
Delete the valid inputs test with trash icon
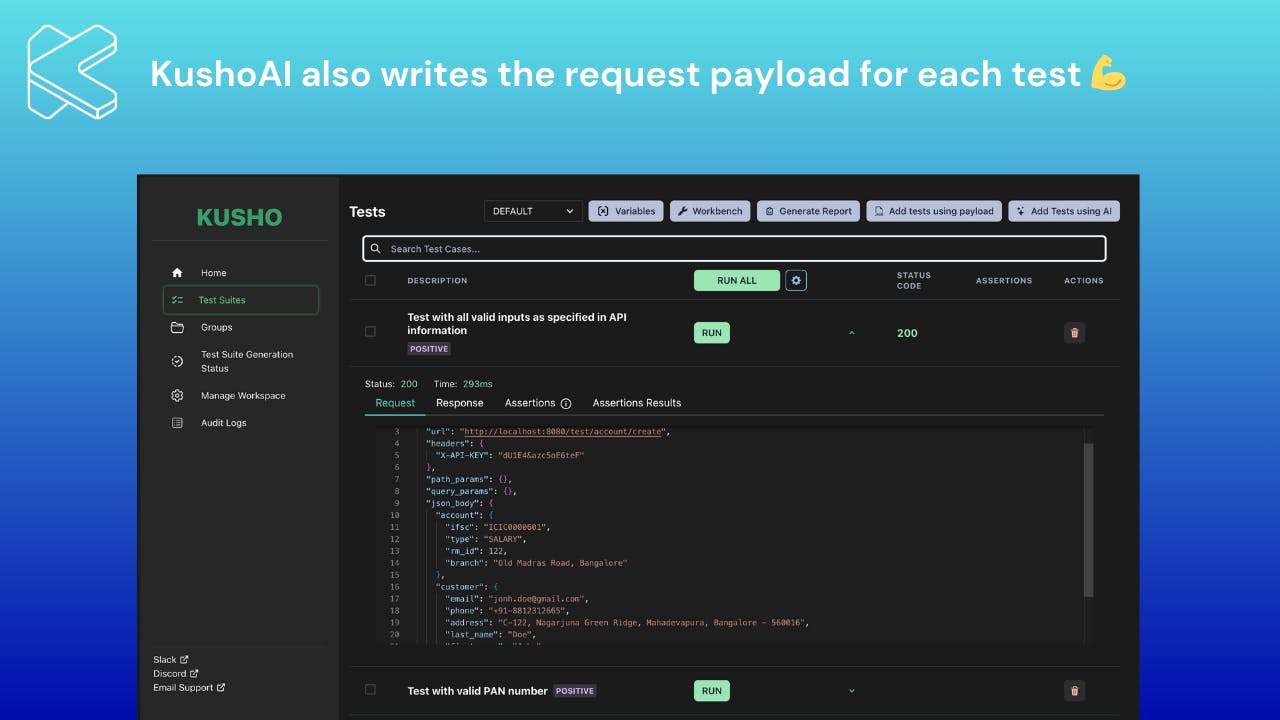click(x=1075, y=333)
